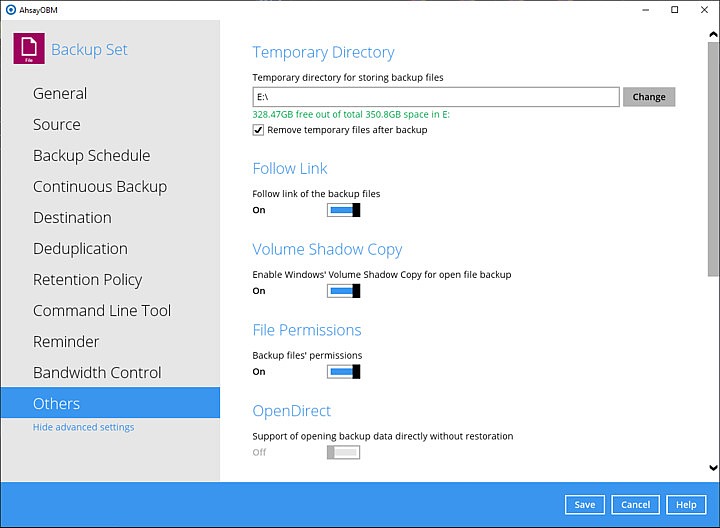Toggle the Follow Link switch off

point(343,210)
